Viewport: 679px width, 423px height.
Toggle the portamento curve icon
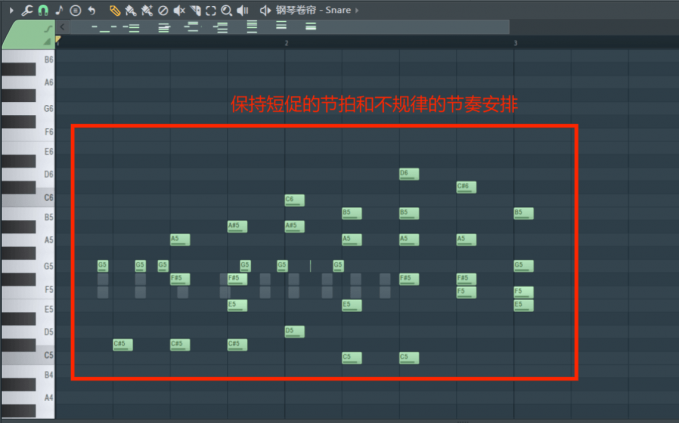click(48, 29)
